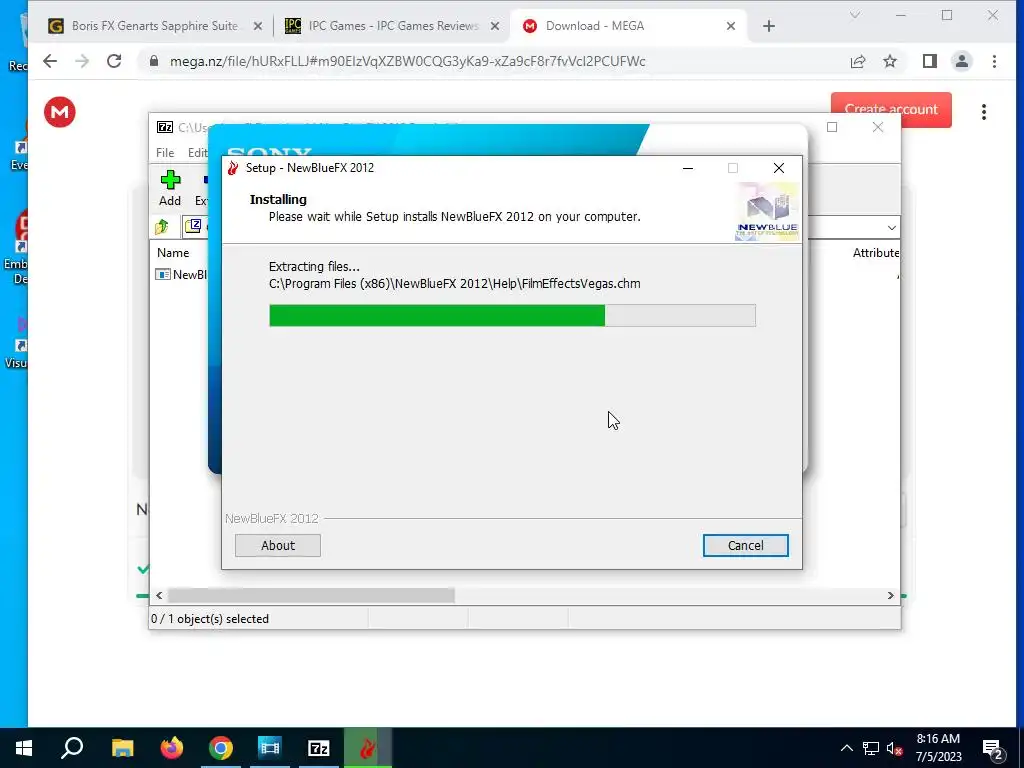Switch to Chrome in taskbar
The height and width of the screenshot is (768, 1024).
(221, 748)
